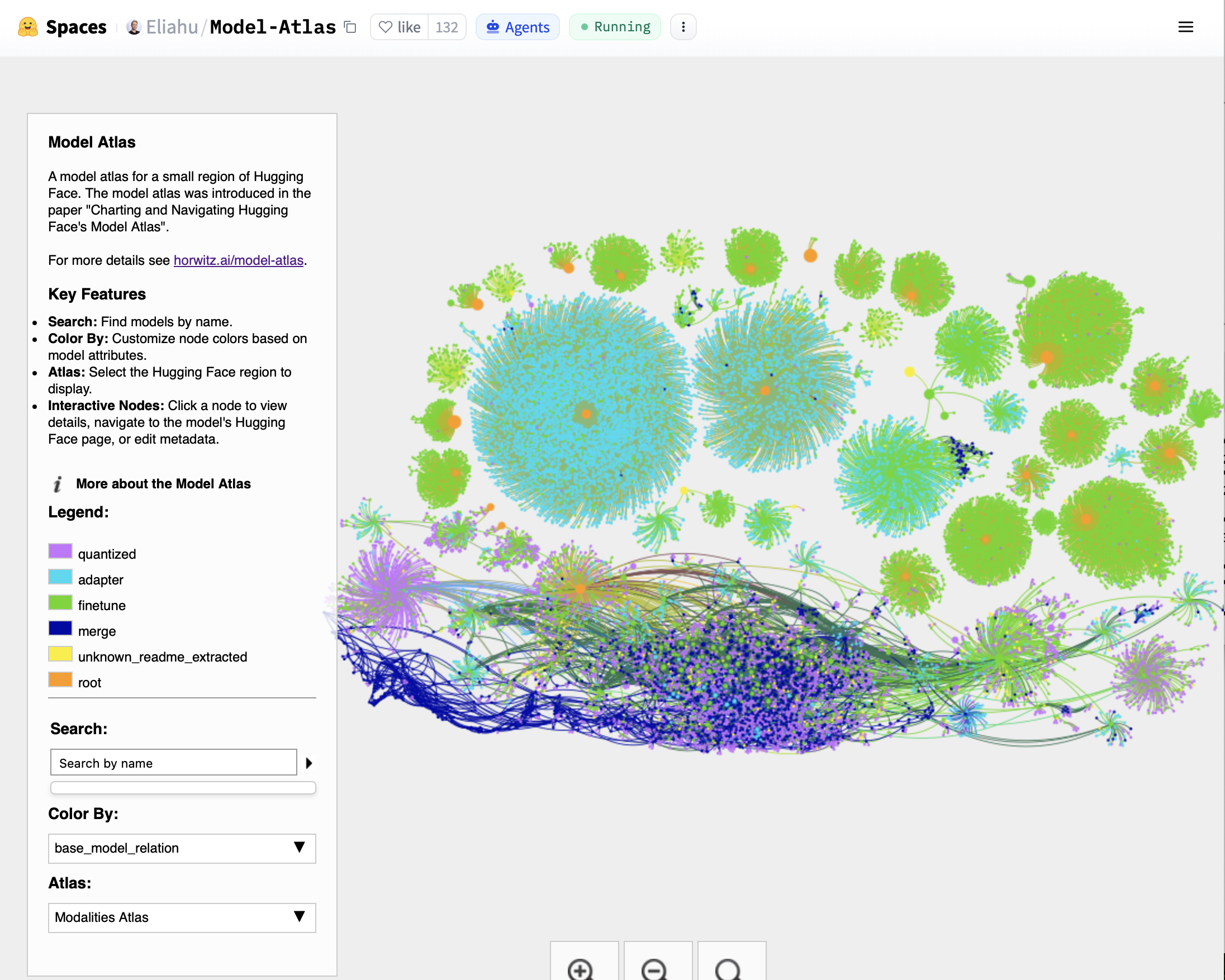Click the quantized legend label
The image size is (1225, 980).
point(107,554)
